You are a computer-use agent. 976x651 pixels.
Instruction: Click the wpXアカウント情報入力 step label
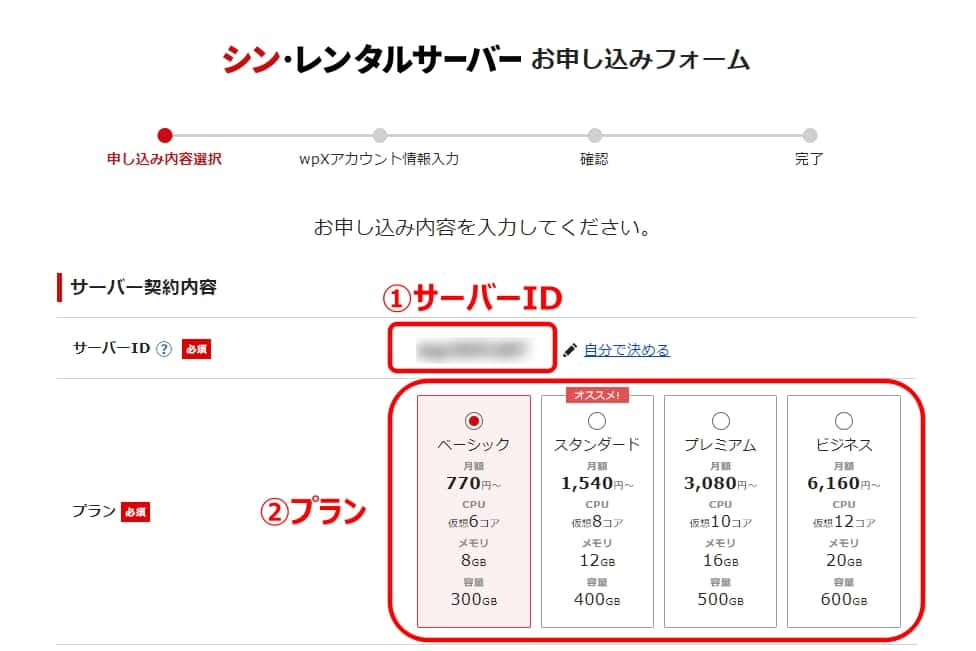pyautogui.click(x=379, y=159)
